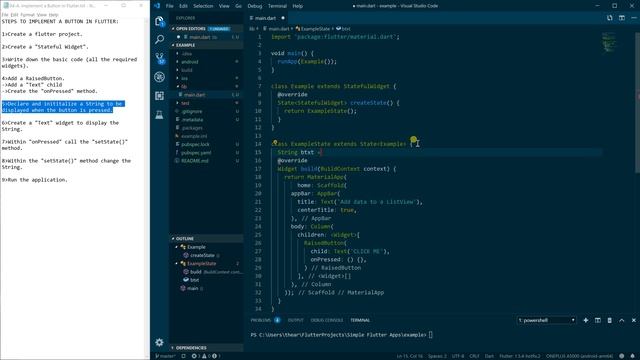Viewport: 640px width, 360px height.
Task: Close the terminal panel
Action: coord(633,320)
